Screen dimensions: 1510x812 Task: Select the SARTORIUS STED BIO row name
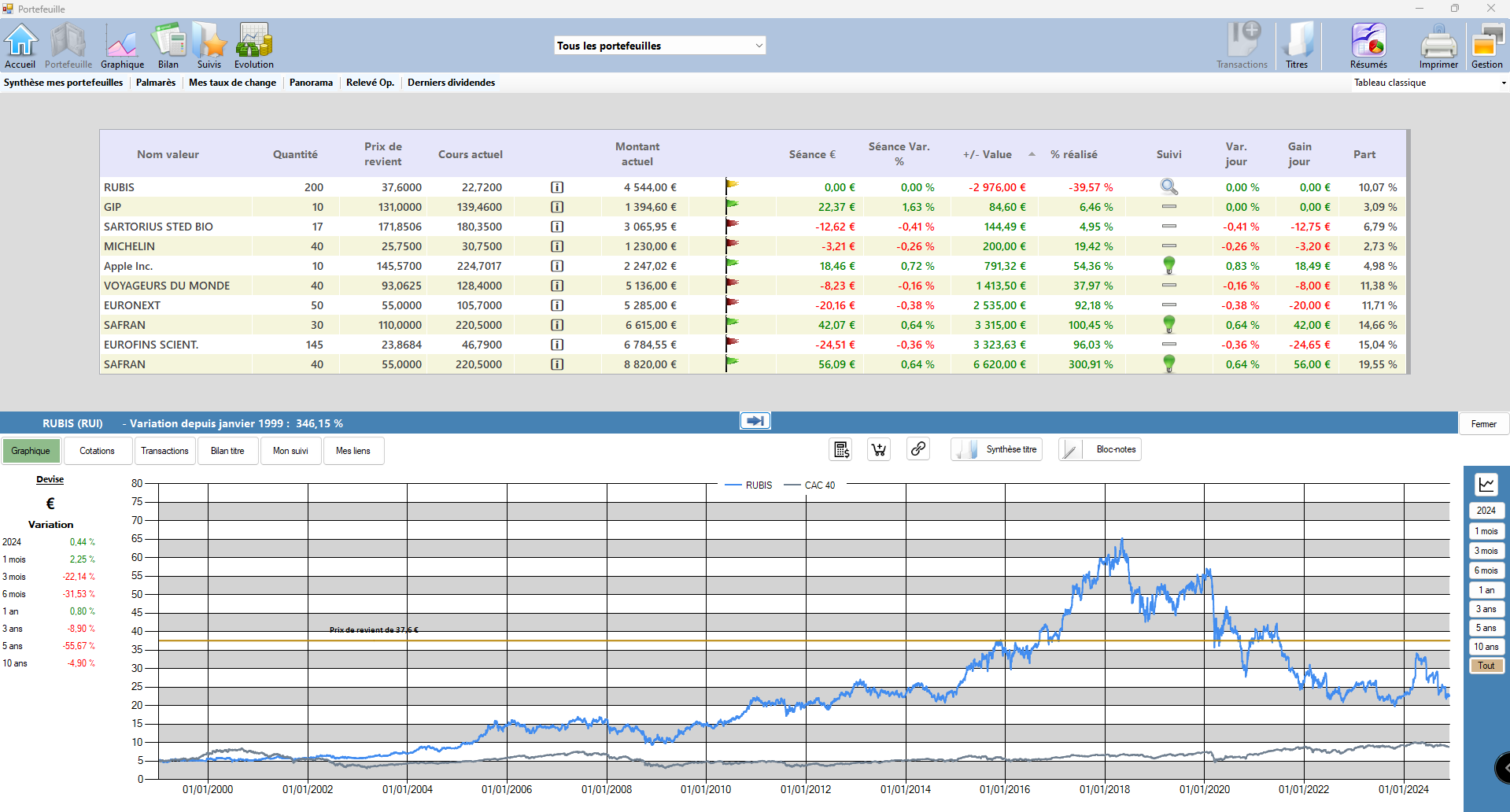[158, 227]
